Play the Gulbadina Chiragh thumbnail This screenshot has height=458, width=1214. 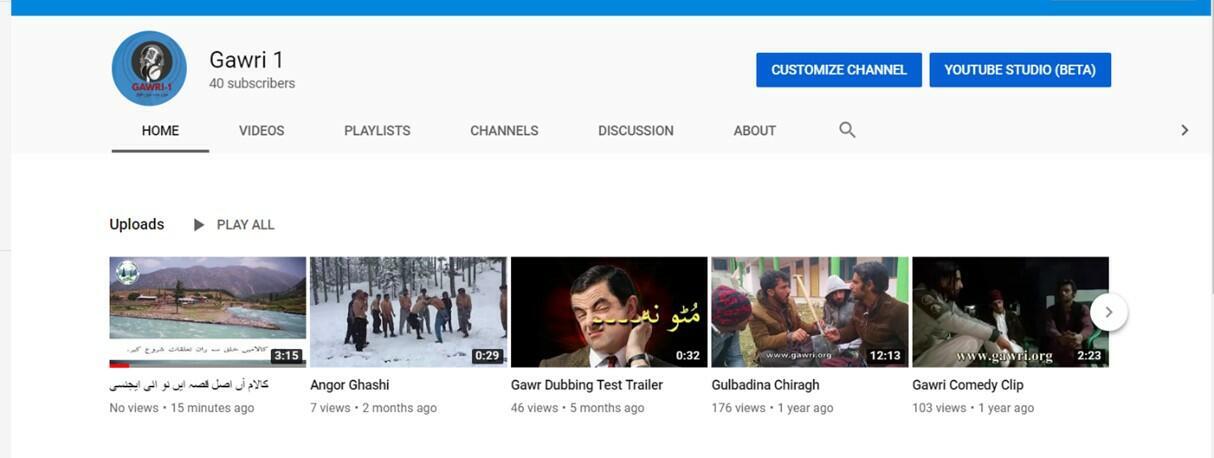tap(810, 312)
